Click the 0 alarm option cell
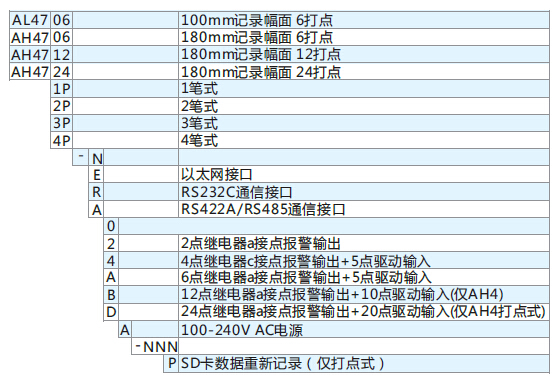 point(111,226)
